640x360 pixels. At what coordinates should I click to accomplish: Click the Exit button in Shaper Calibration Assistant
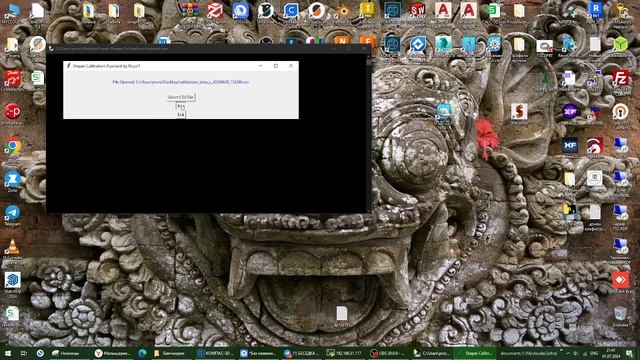181,115
